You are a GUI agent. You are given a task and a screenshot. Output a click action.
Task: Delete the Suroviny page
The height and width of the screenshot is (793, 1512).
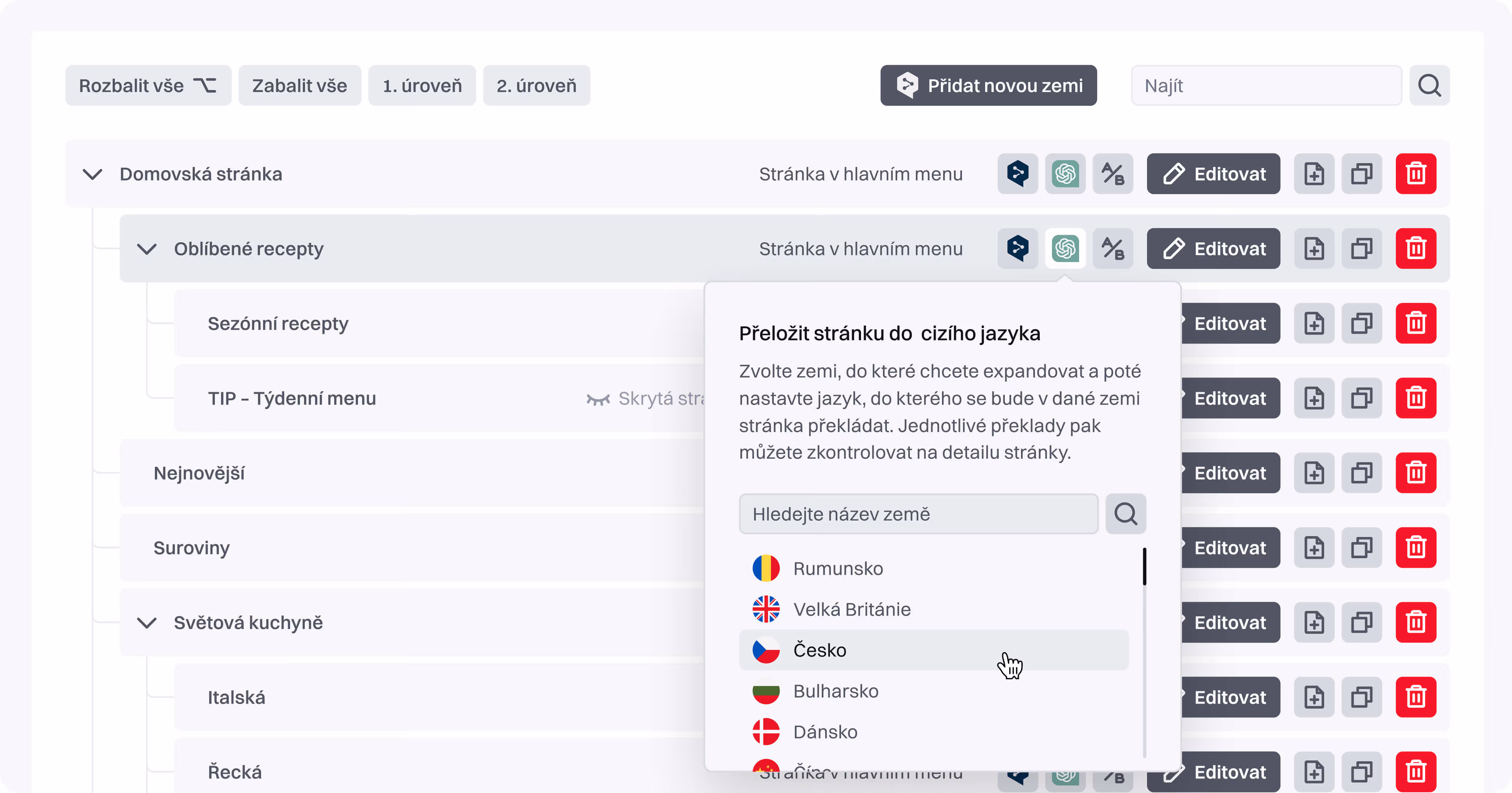(x=1415, y=547)
